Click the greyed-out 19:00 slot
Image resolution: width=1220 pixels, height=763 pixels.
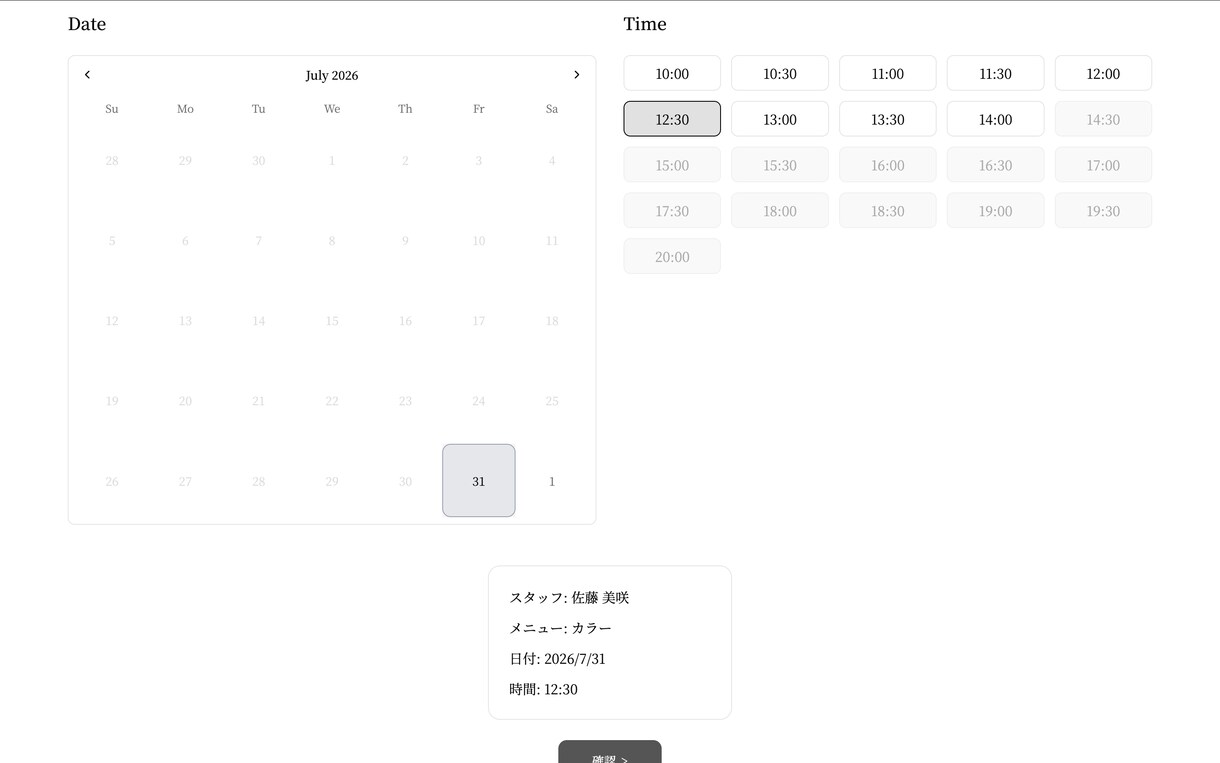tap(995, 211)
